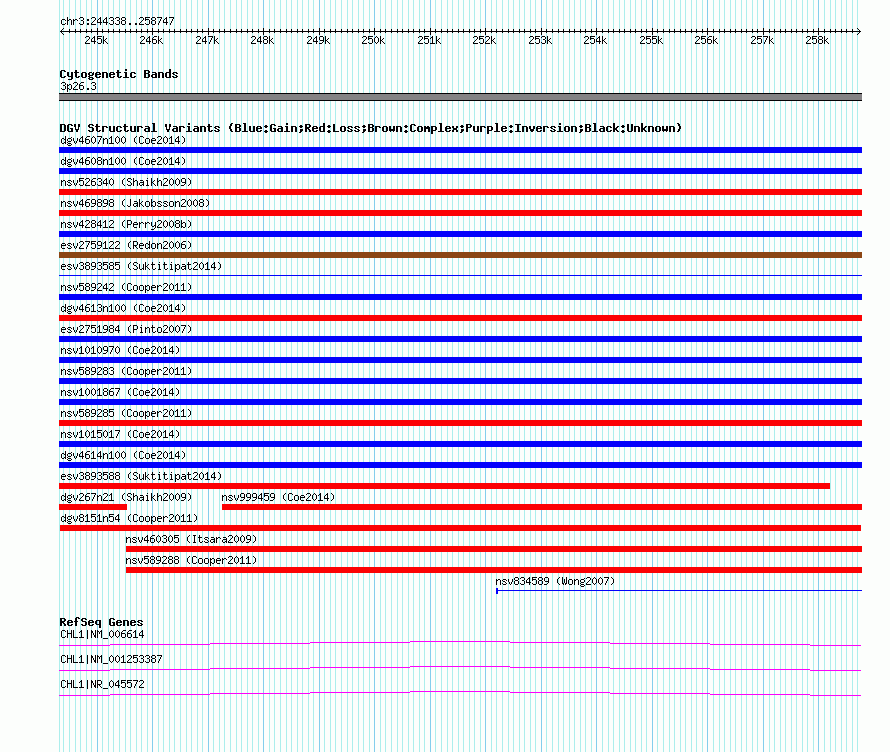Select the esv2751984 (Pinto2007) variant
This screenshot has width=890, height=752.
(126, 329)
